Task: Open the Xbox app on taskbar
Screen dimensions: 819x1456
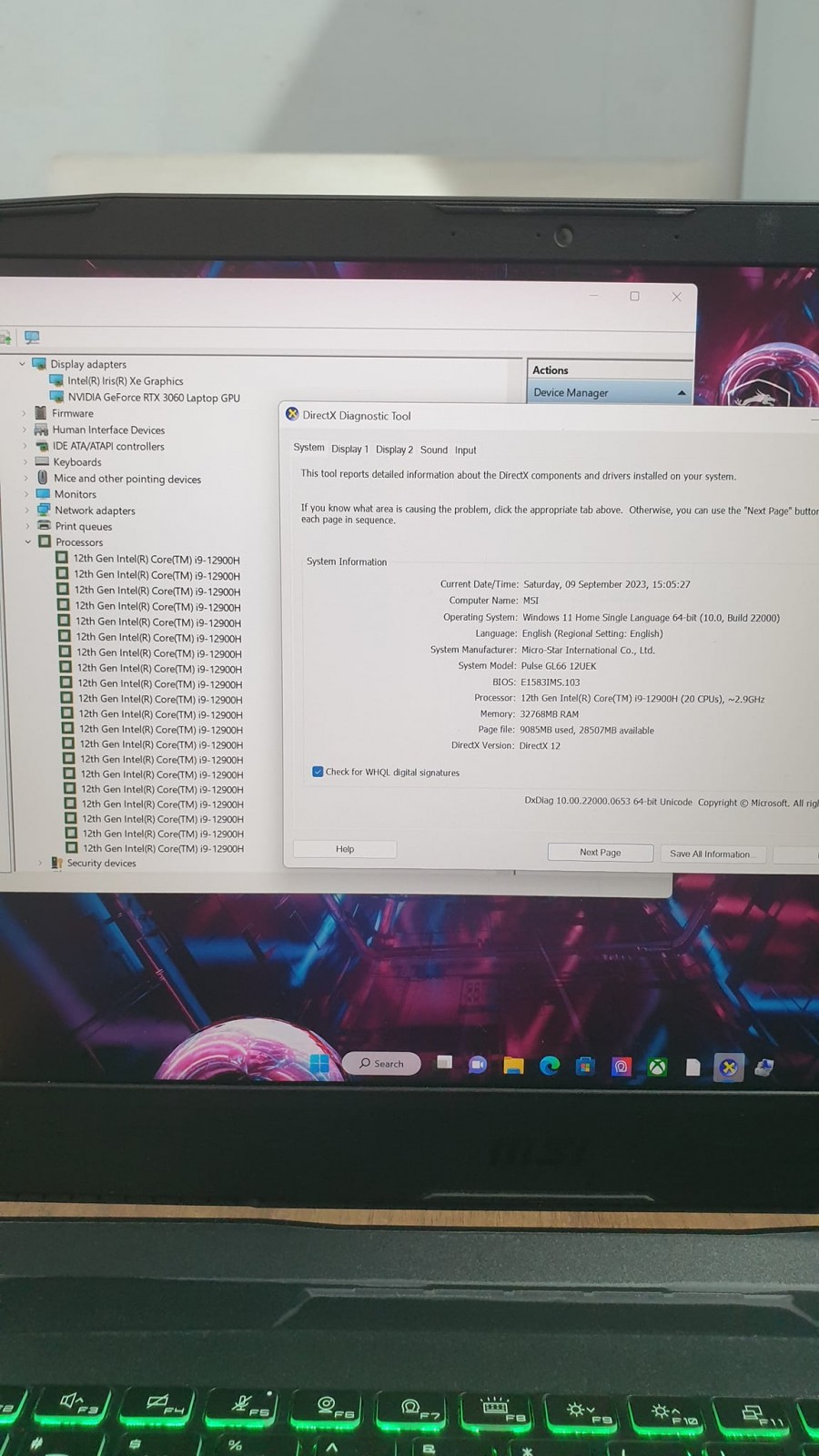Action: (x=657, y=1067)
